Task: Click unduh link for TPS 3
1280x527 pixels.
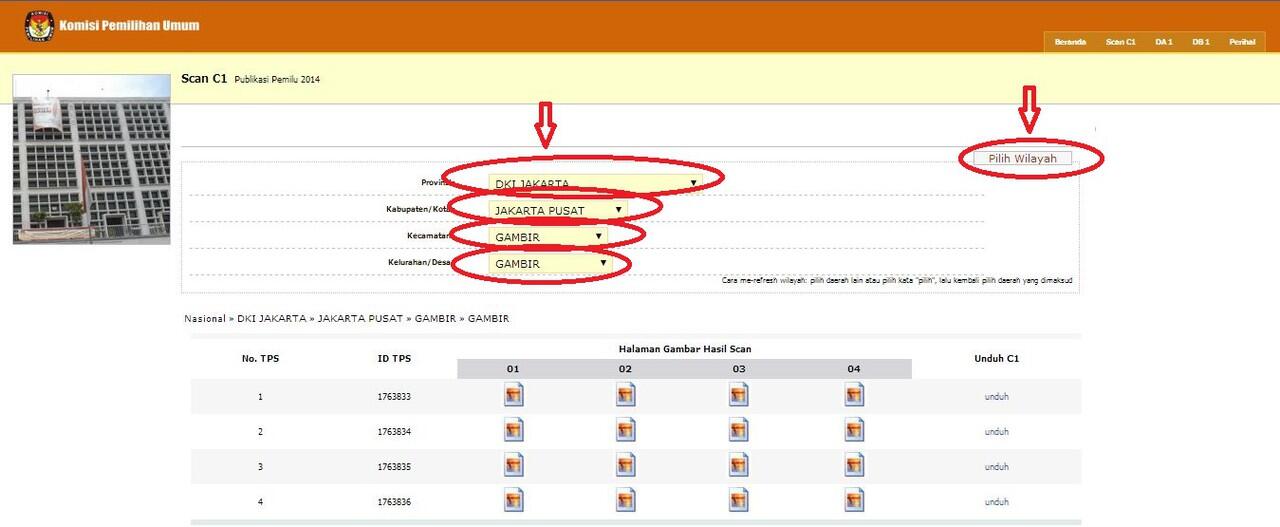Action: tap(996, 467)
